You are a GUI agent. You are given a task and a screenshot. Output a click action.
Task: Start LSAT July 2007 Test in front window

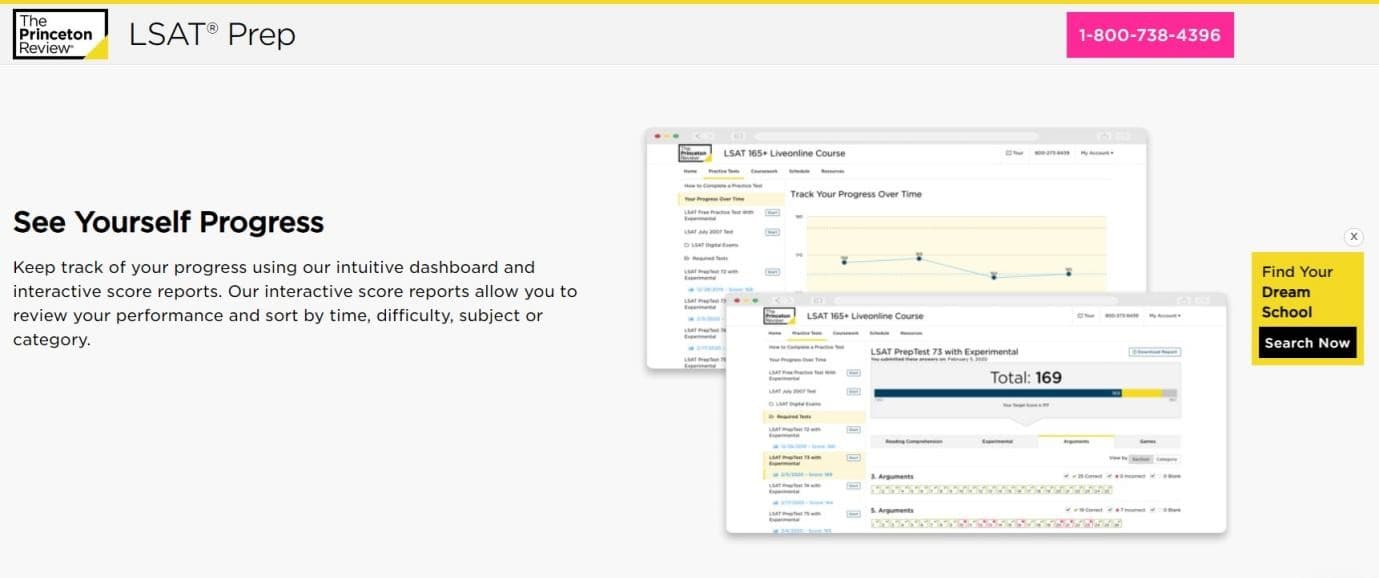854,392
